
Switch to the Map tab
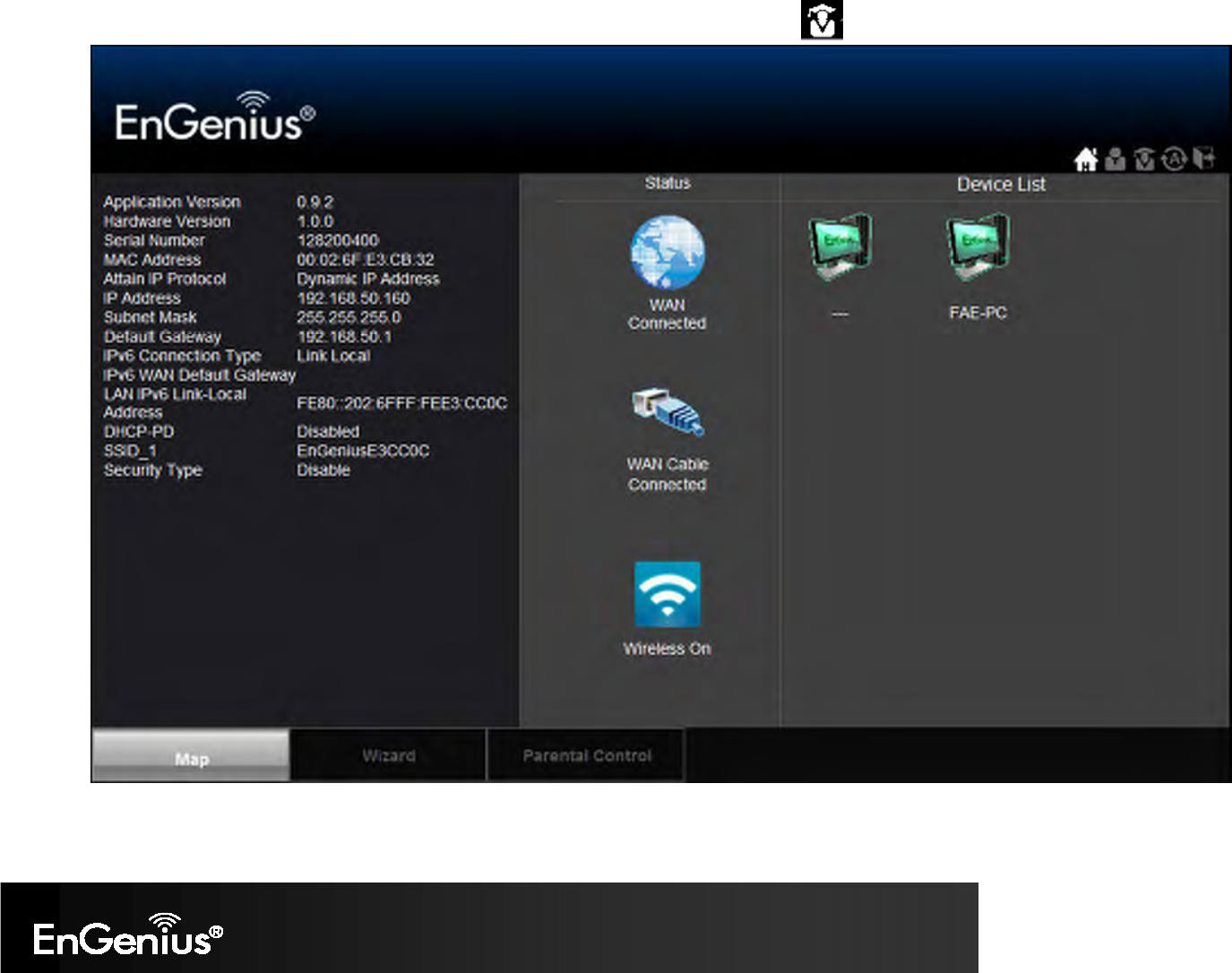[191, 755]
